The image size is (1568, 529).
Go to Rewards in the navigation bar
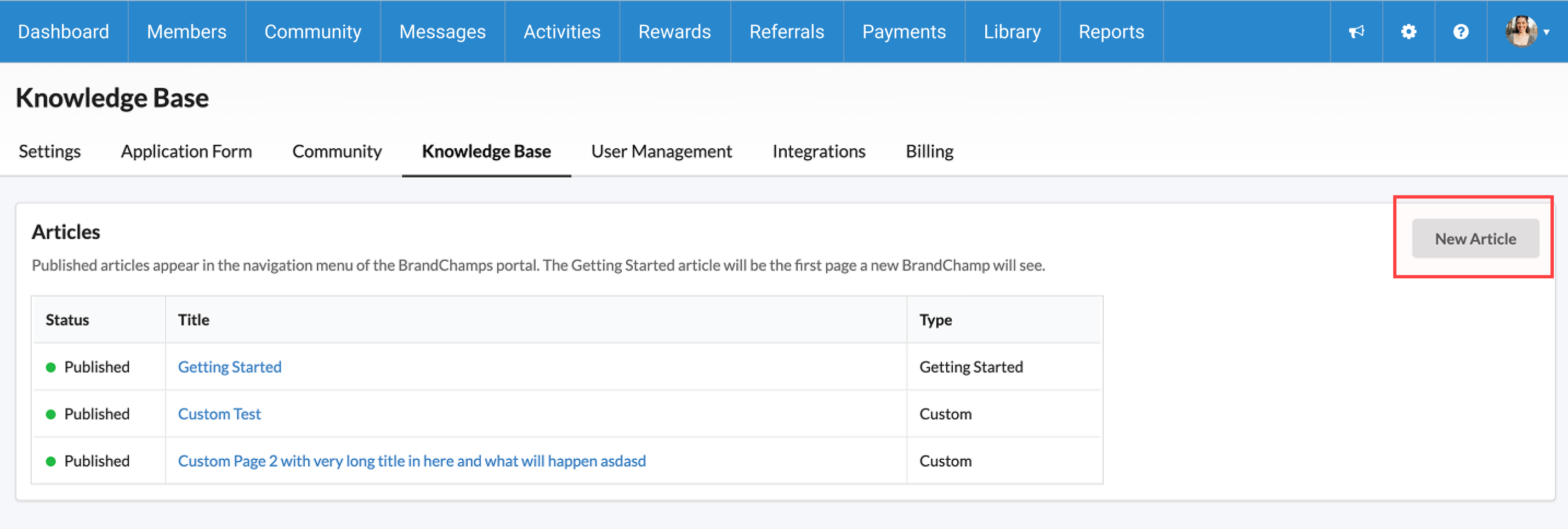click(x=674, y=32)
